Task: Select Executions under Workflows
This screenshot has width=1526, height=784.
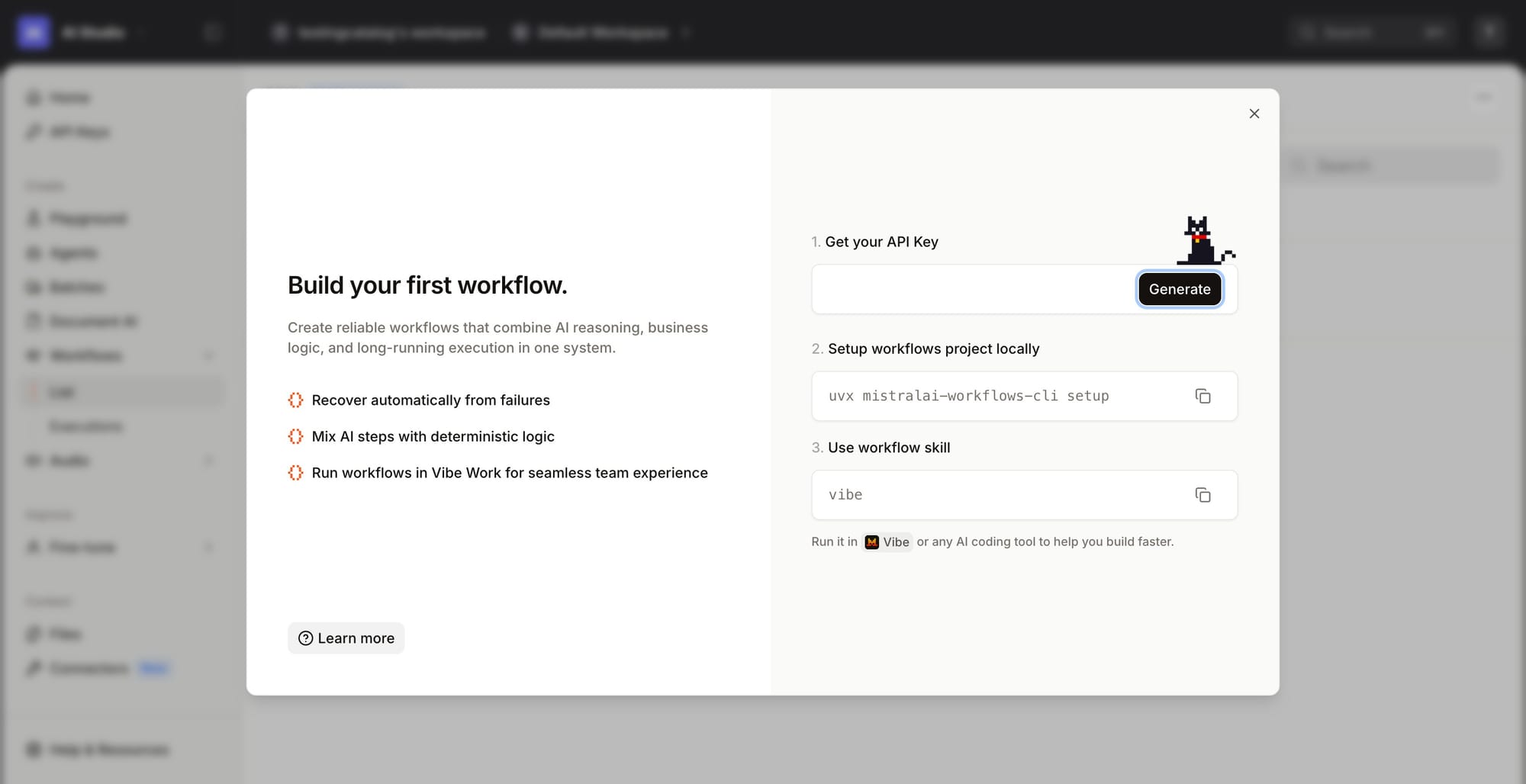Action: [x=85, y=426]
